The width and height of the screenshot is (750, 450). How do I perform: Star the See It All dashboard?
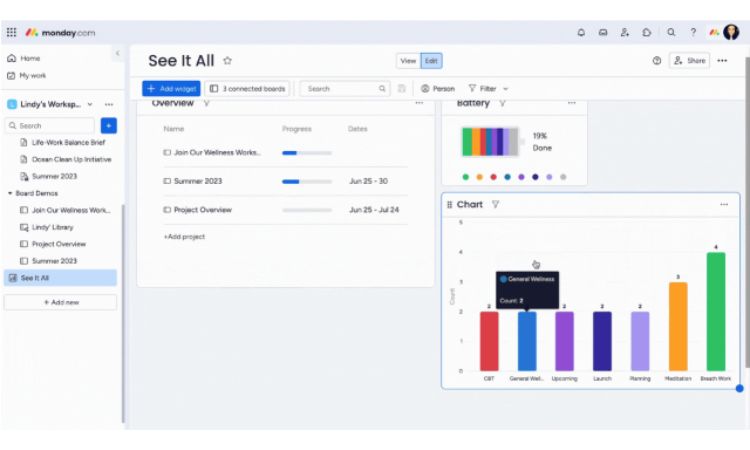click(x=228, y=61)
